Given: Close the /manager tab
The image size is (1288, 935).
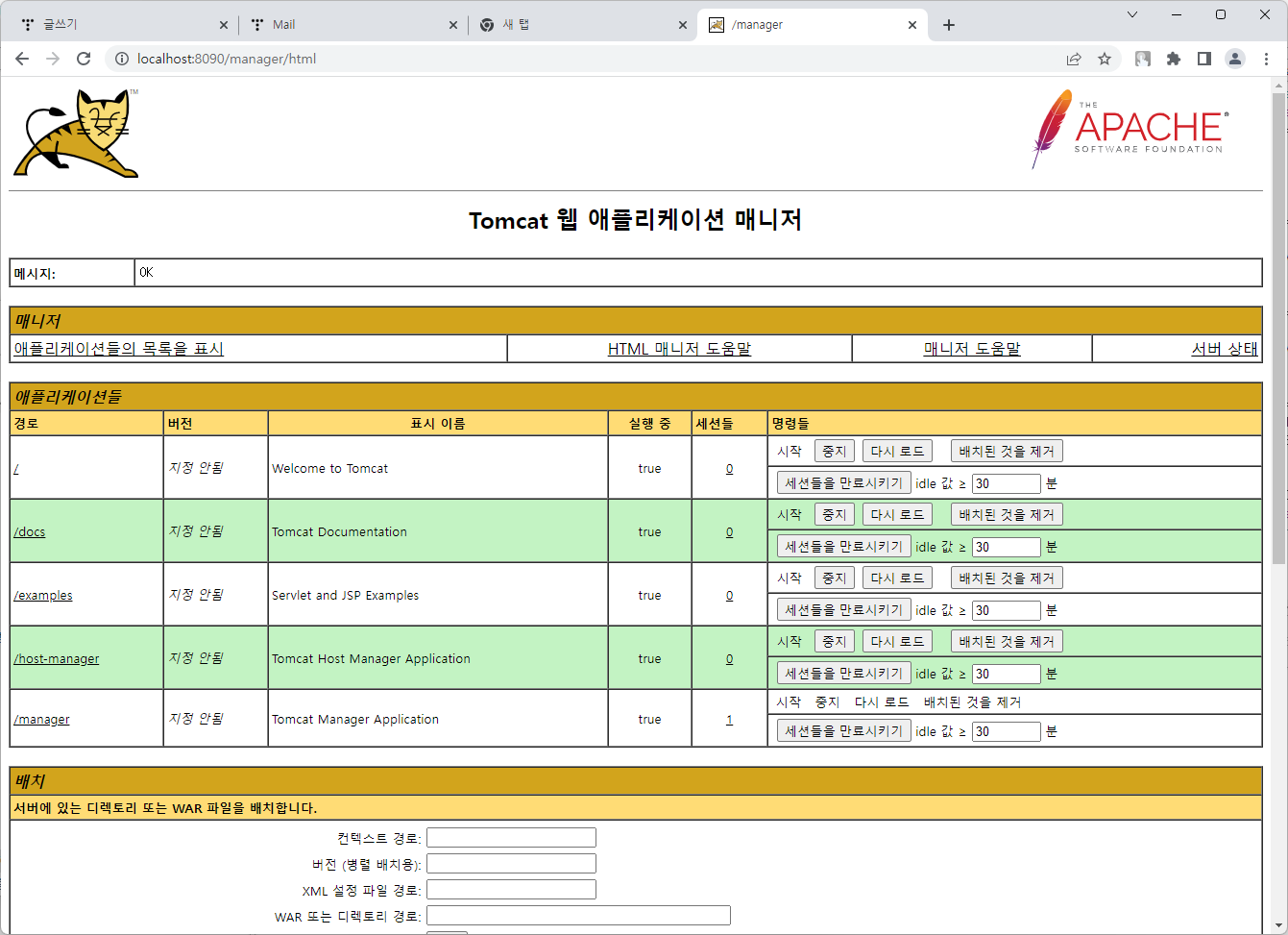Looking at the screenshot, I should (912, 25).
